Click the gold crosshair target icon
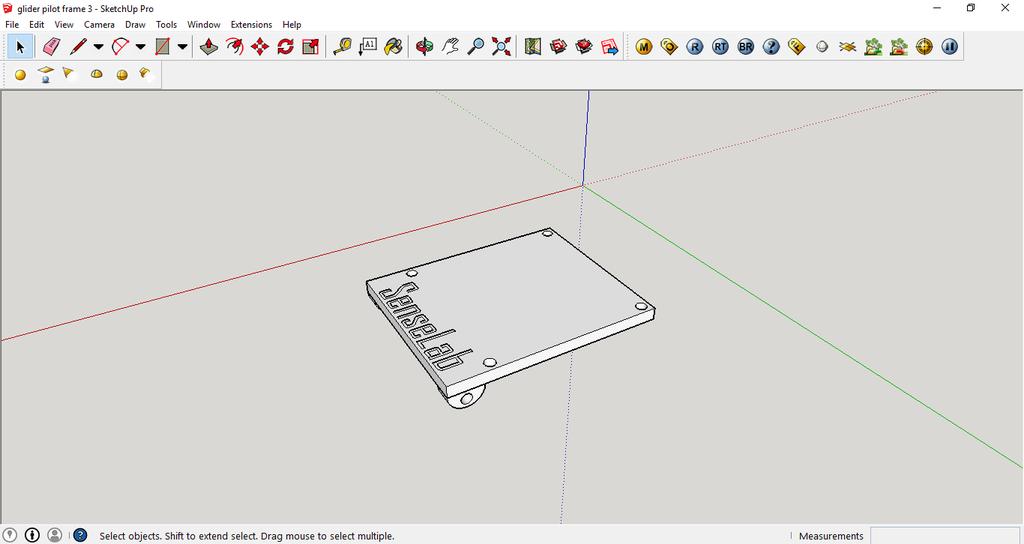 (x=924, y=47)
